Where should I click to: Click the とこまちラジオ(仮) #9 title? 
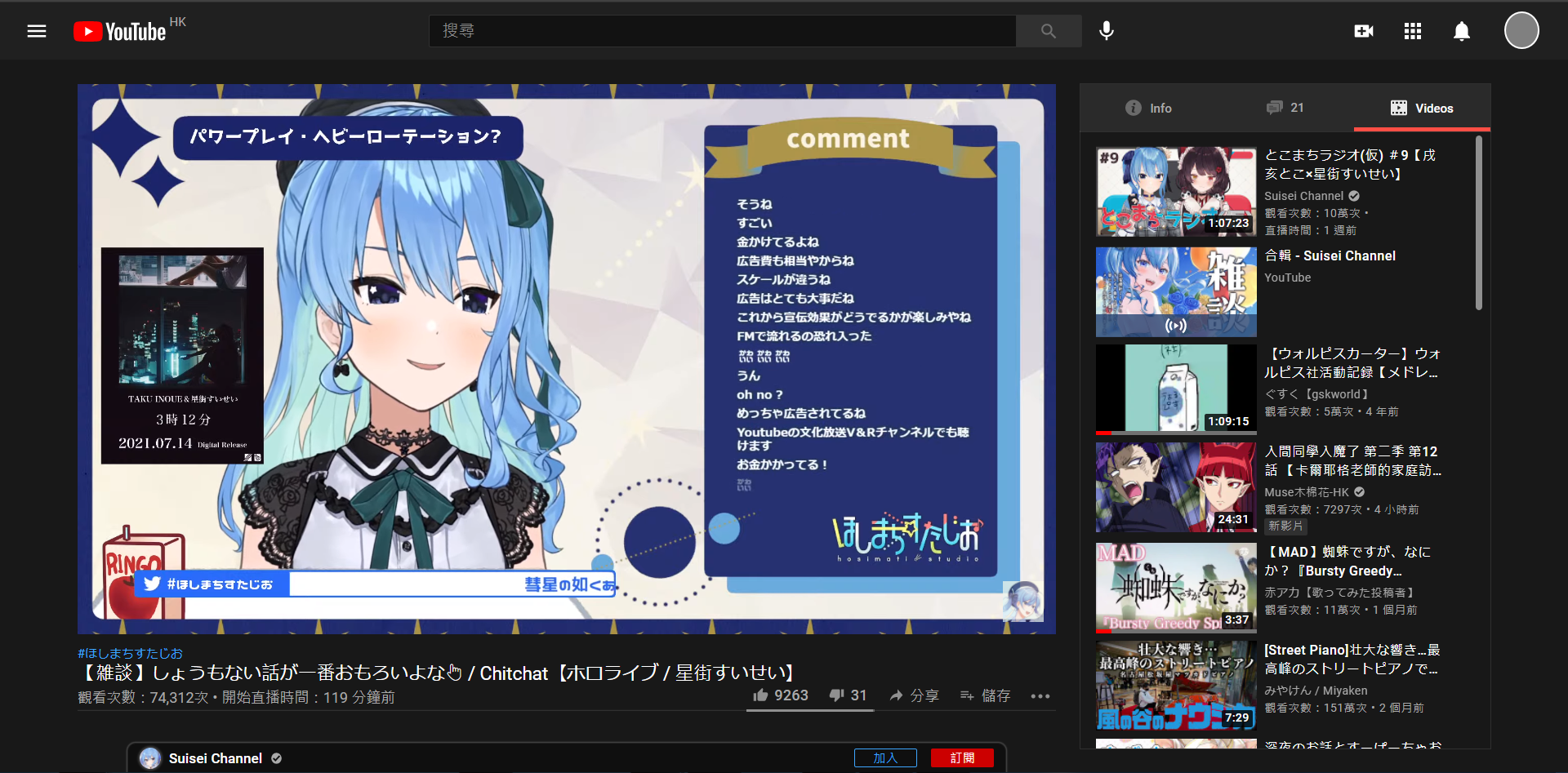[x=1350, y=164]
